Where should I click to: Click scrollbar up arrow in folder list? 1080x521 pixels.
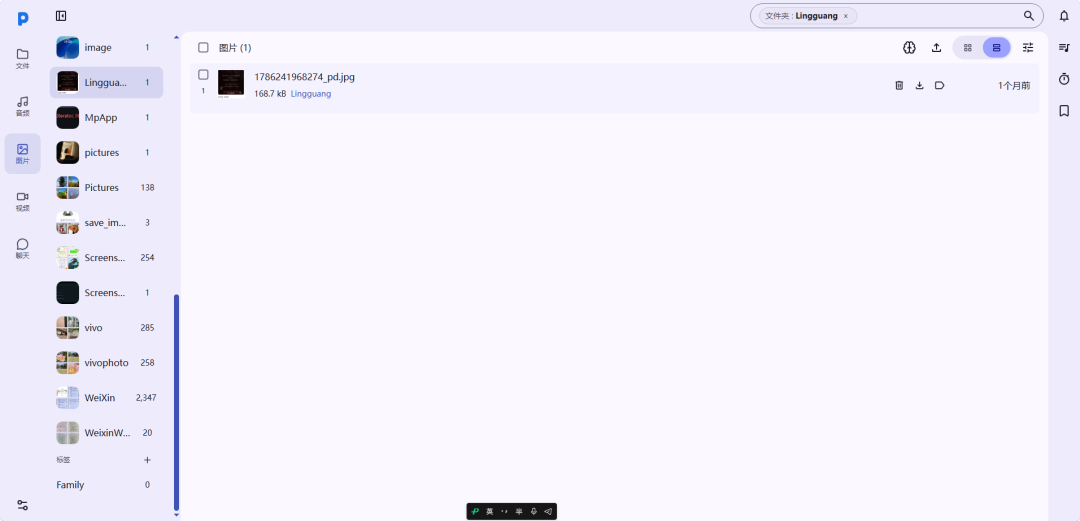pos(176,37)
